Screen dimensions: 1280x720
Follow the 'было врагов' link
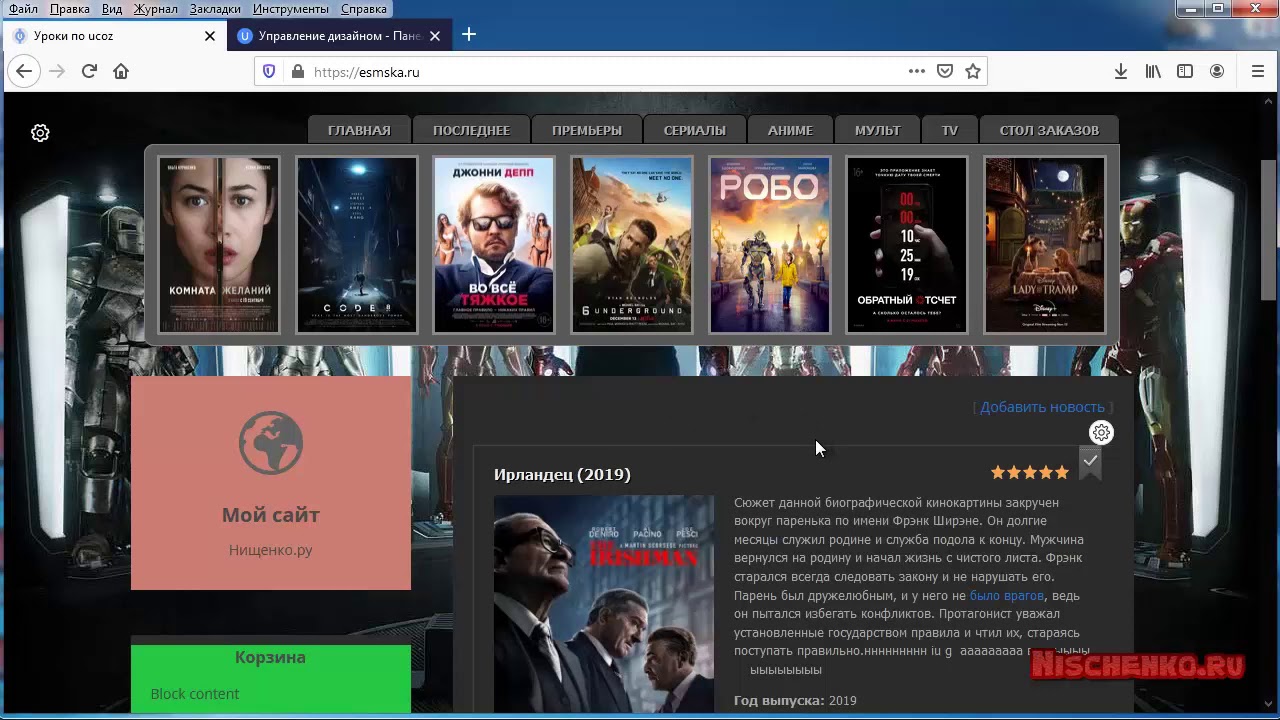tap(1007, 595)
